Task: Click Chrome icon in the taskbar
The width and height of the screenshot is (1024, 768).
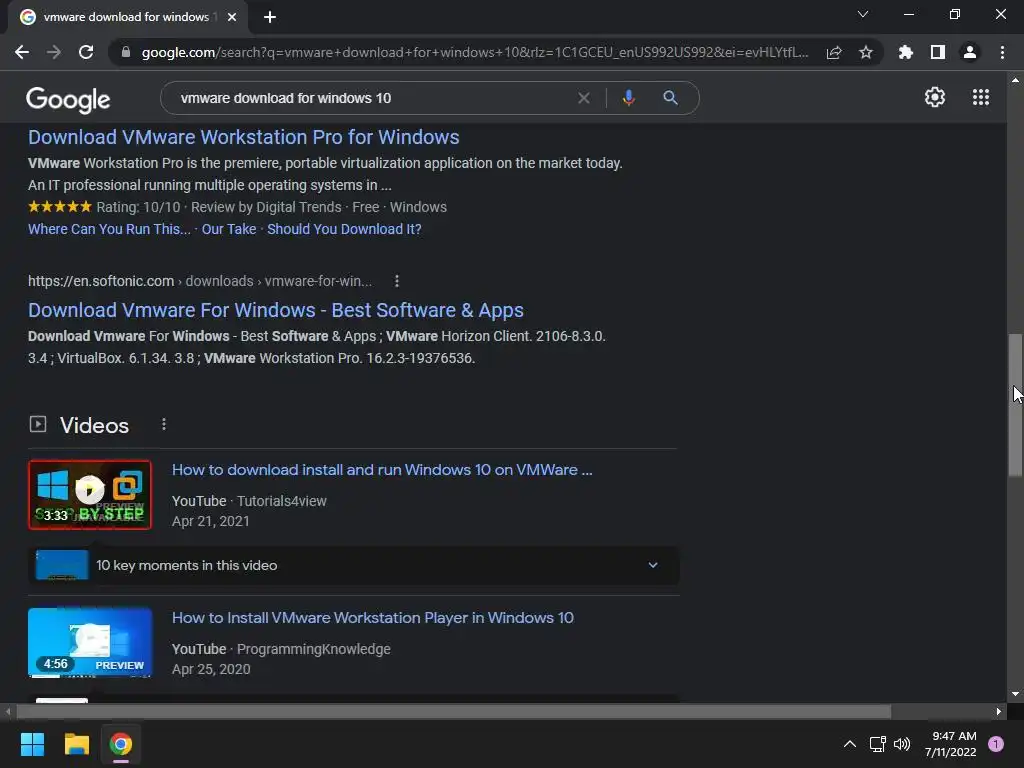Action: point(121,744)
